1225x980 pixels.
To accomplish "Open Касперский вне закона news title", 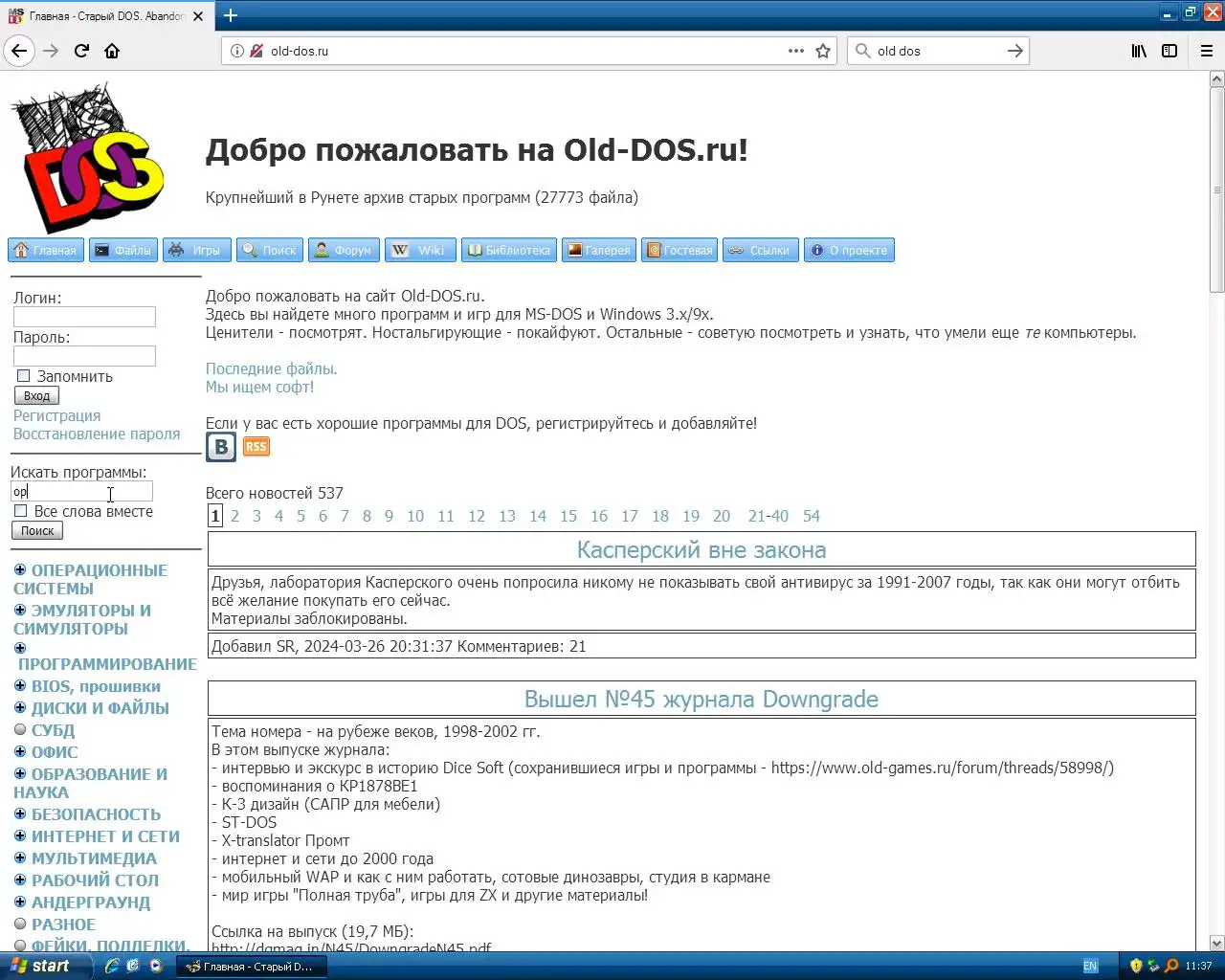I will click(702, 549).
